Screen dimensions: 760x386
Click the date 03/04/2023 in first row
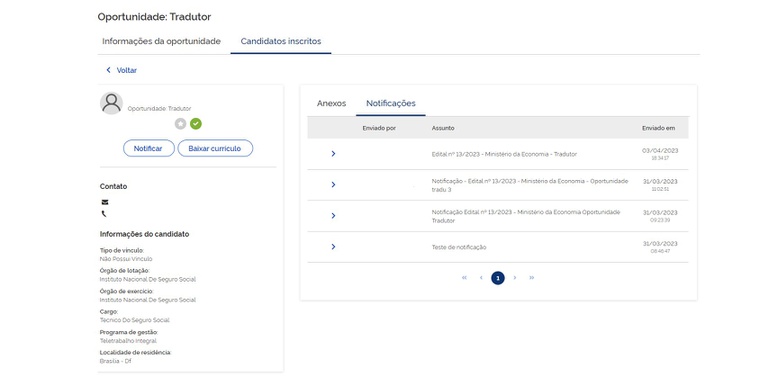pyautogui.click(x=660, y=151)
